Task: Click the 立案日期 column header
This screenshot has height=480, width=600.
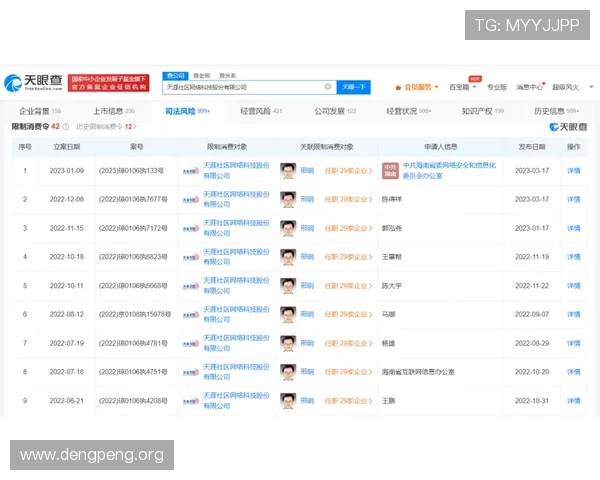Action: pos(67,147)
